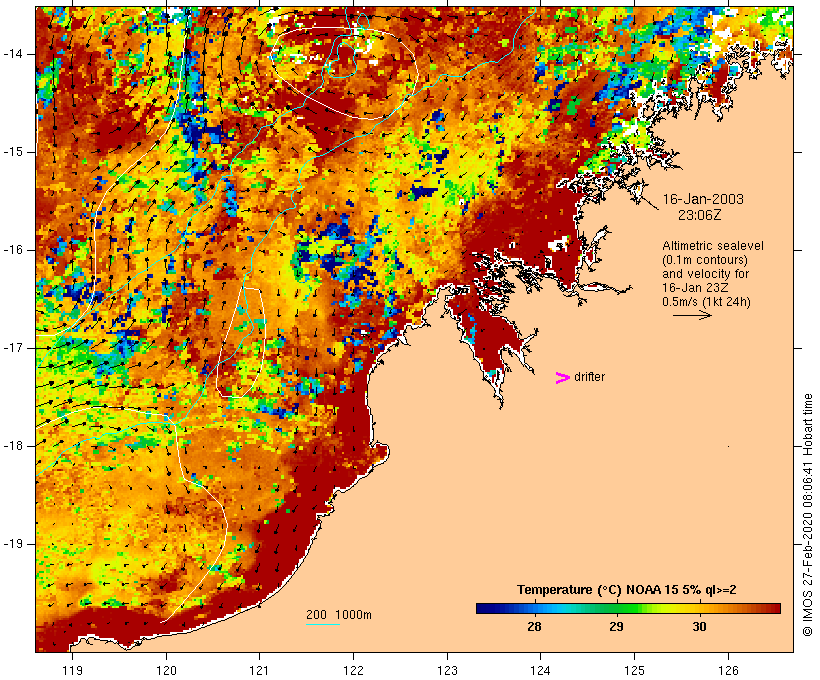Click the cyan 200m isobath legend line
The image size is (820, 680).
tap(323, 624)
